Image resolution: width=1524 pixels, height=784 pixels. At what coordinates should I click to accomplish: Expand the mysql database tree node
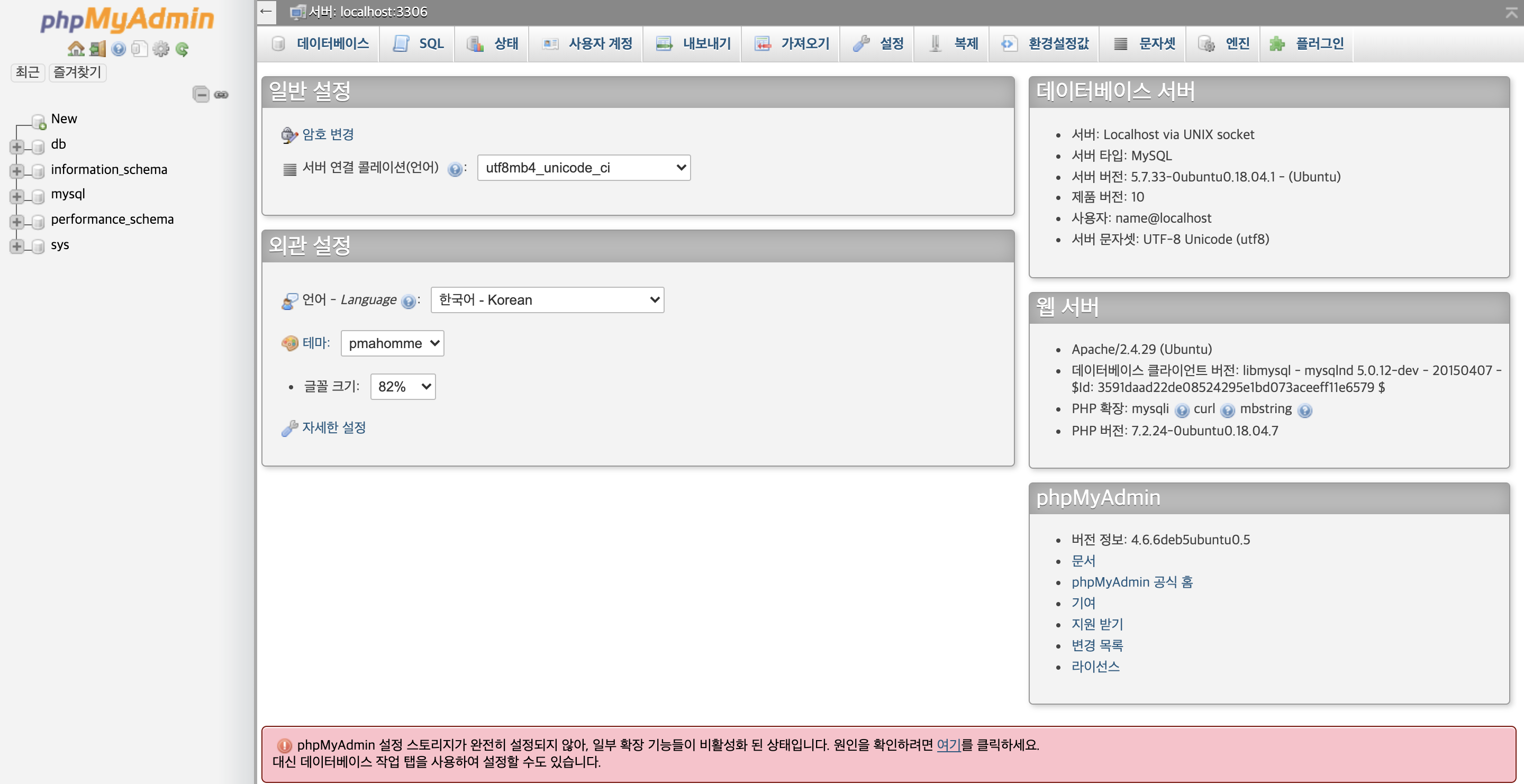tap(17, 196)
